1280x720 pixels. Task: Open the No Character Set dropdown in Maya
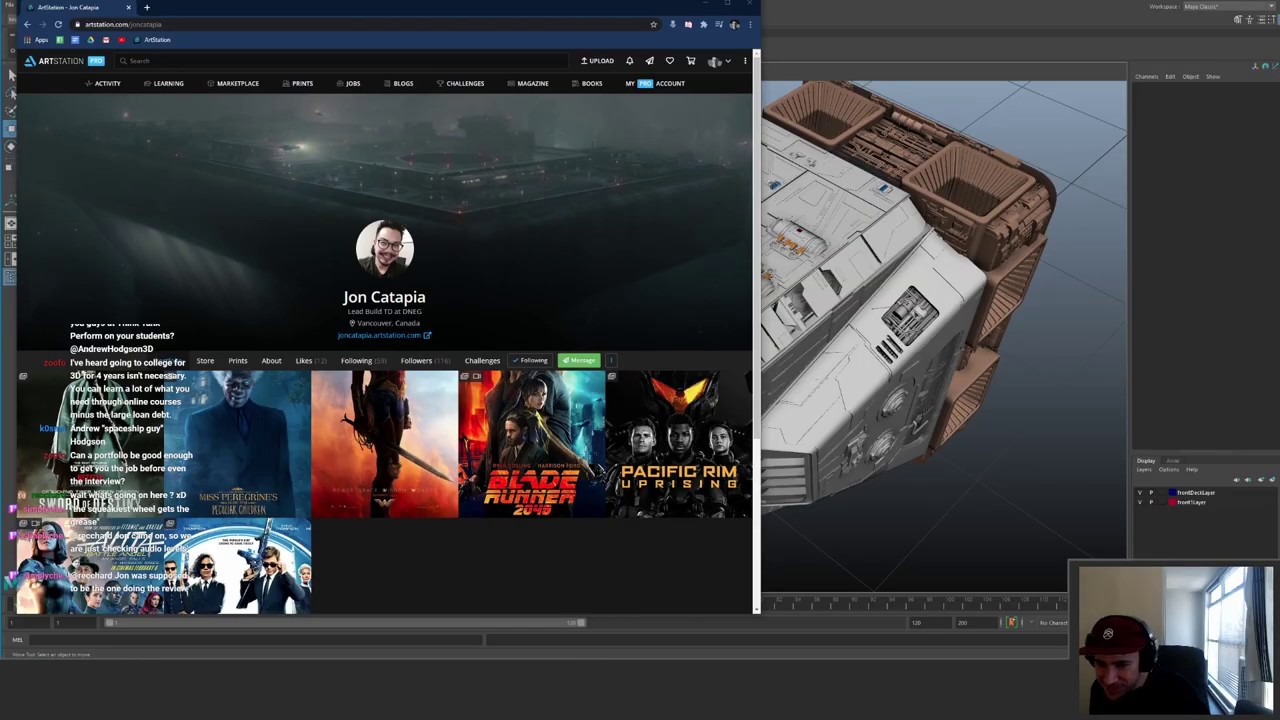coord(1054,623)
